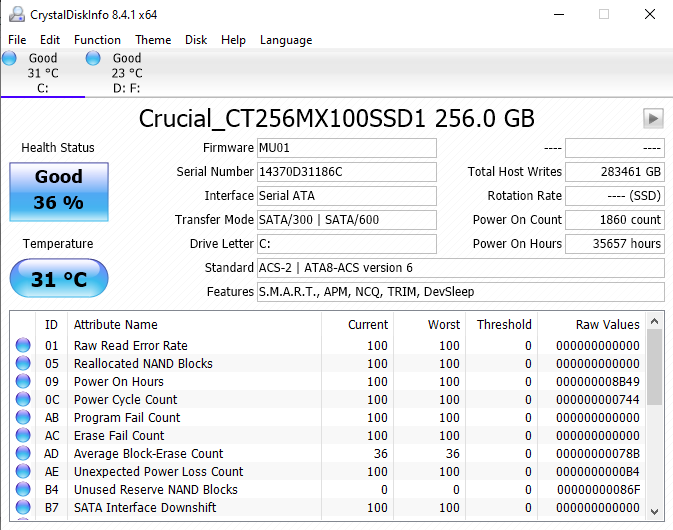Screen dimensions: 673x530
Task: Click the Good 36 % health status button
Action: click(59, 192)
